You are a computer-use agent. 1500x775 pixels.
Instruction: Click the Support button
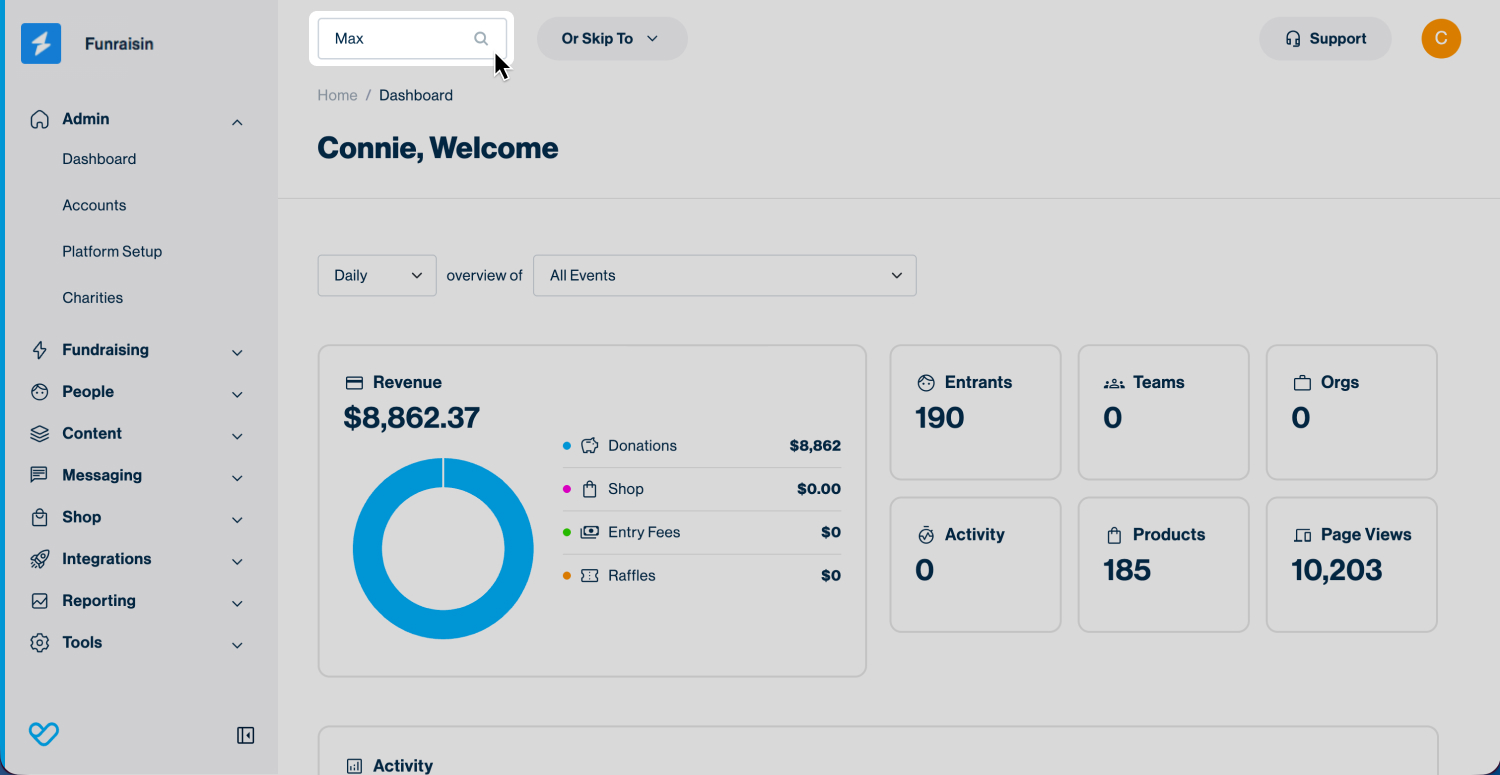[x=1325, y=39]
